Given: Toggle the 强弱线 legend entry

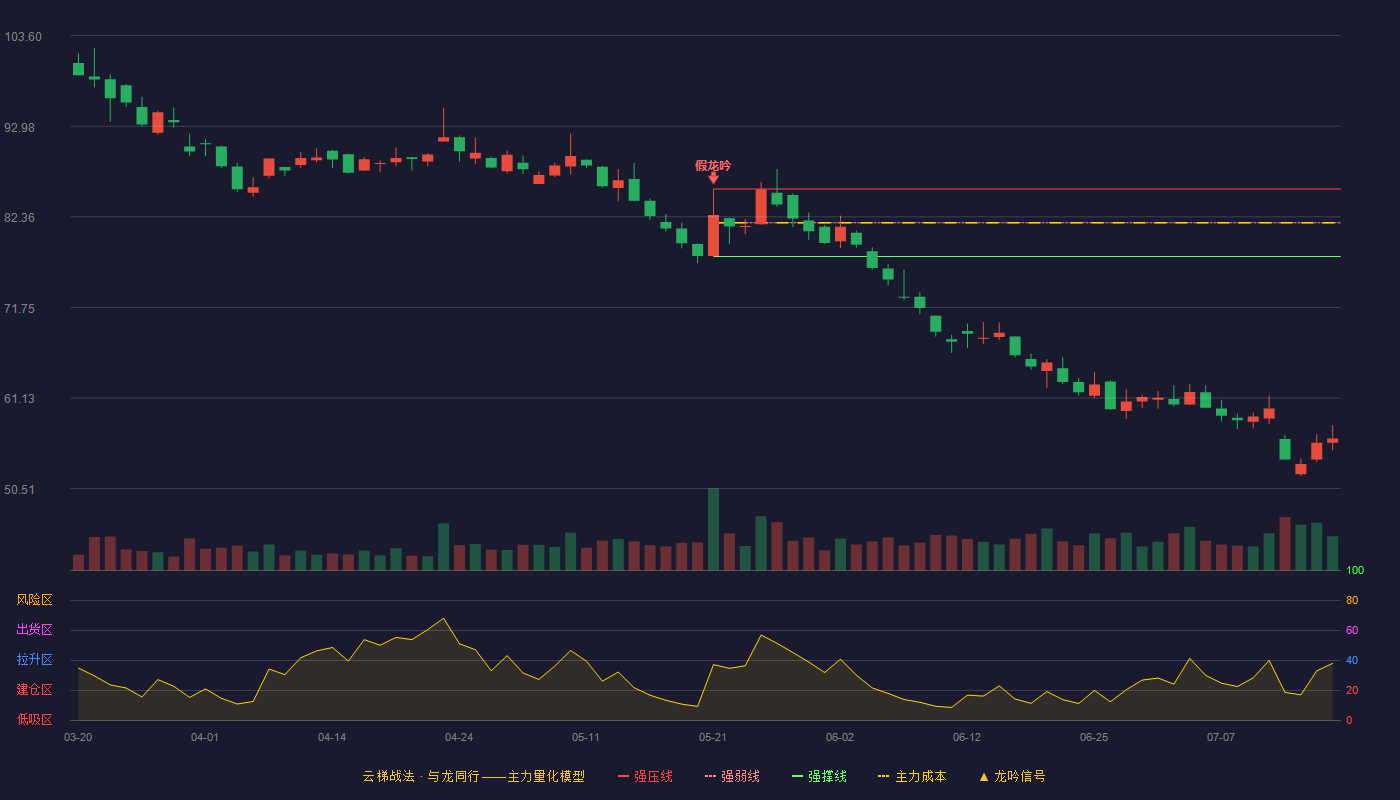Looking at the screenshot, I should [732, 776].
